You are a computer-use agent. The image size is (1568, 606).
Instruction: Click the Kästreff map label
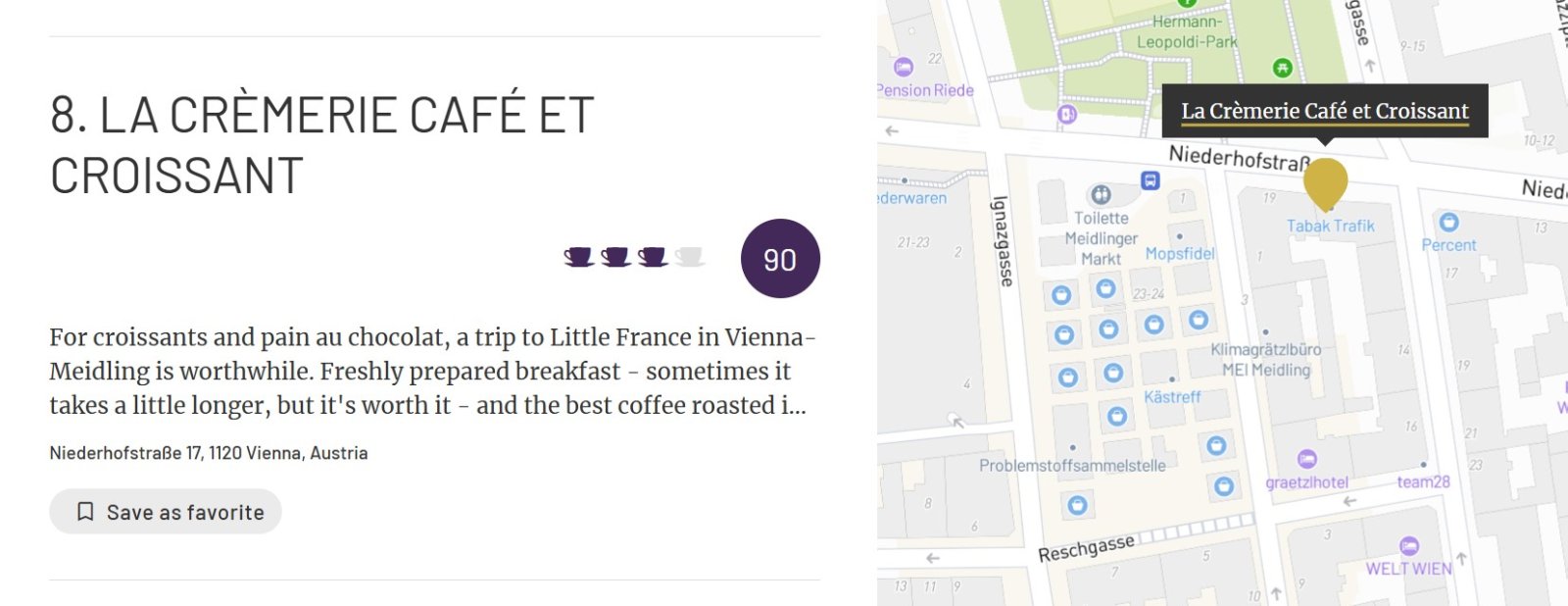tap(1172, 397)
